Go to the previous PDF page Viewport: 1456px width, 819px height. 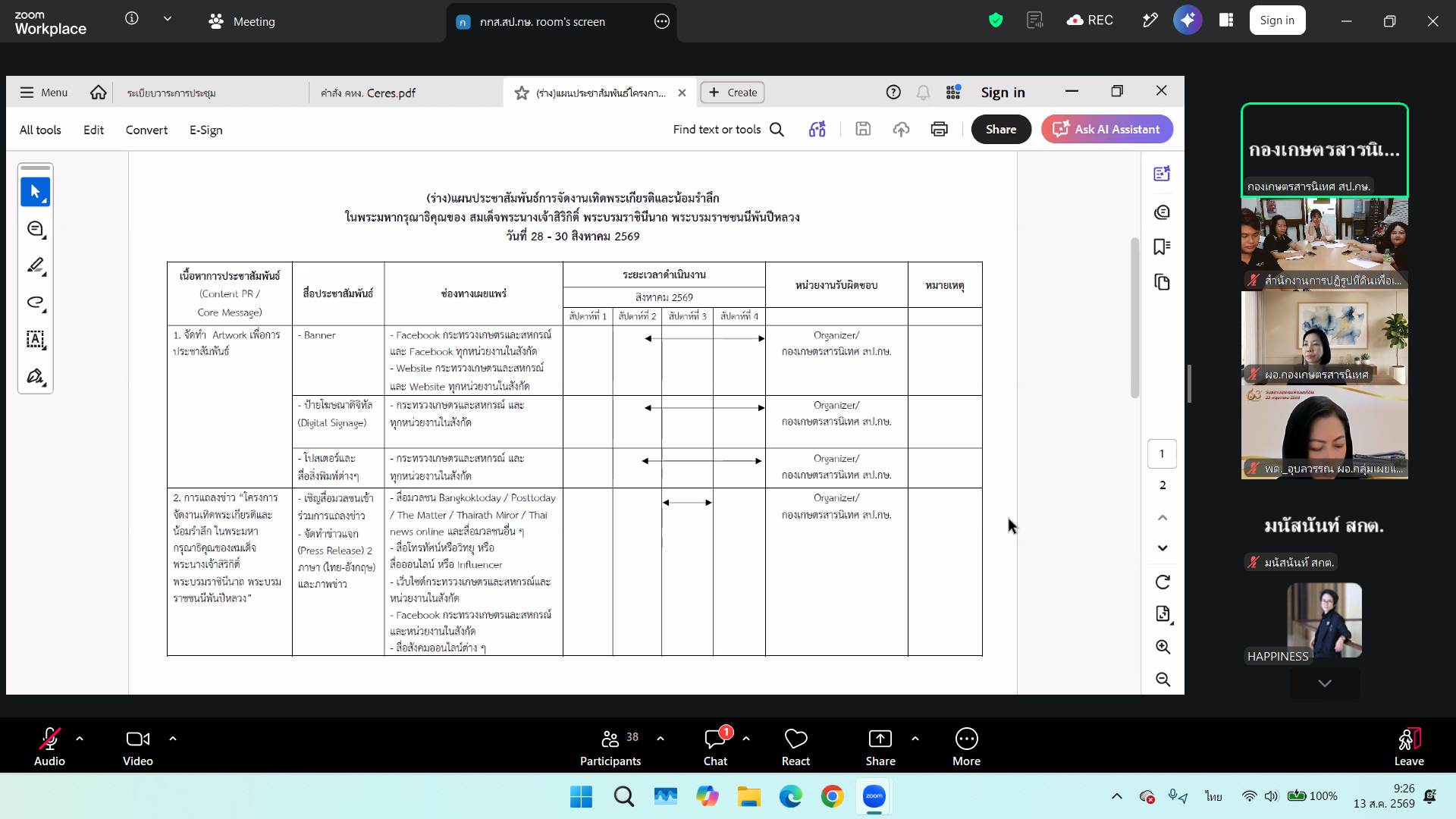point(1163,518)
